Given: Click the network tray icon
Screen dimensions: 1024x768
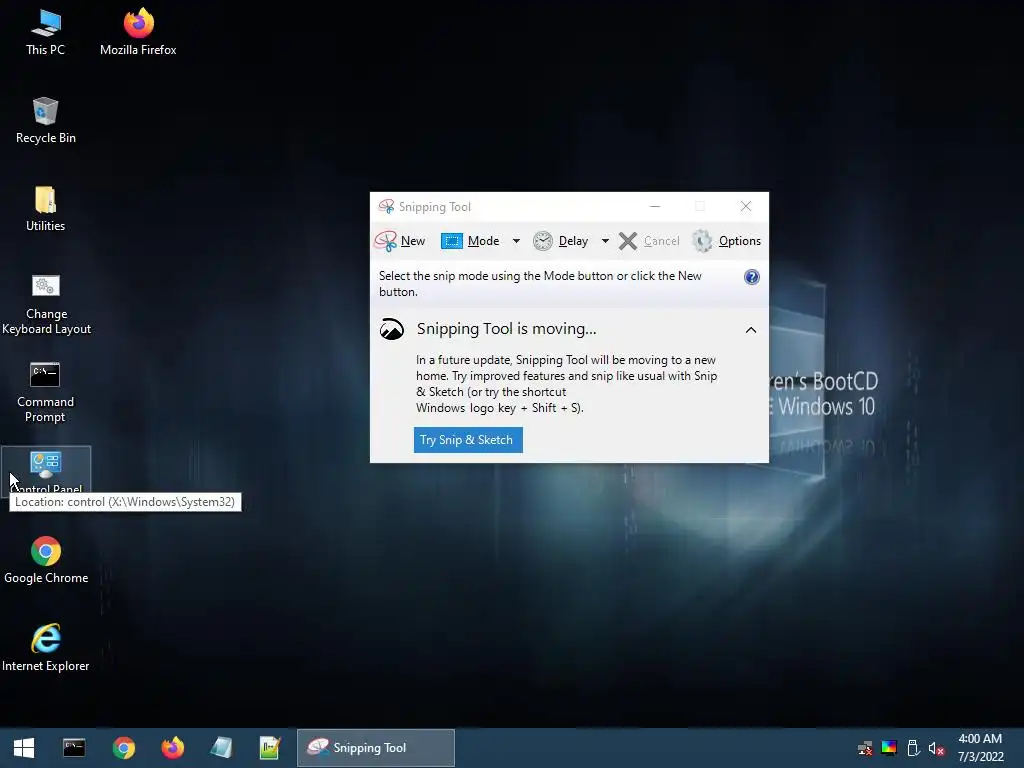Looking at the screenshot, I should [865, 748].
